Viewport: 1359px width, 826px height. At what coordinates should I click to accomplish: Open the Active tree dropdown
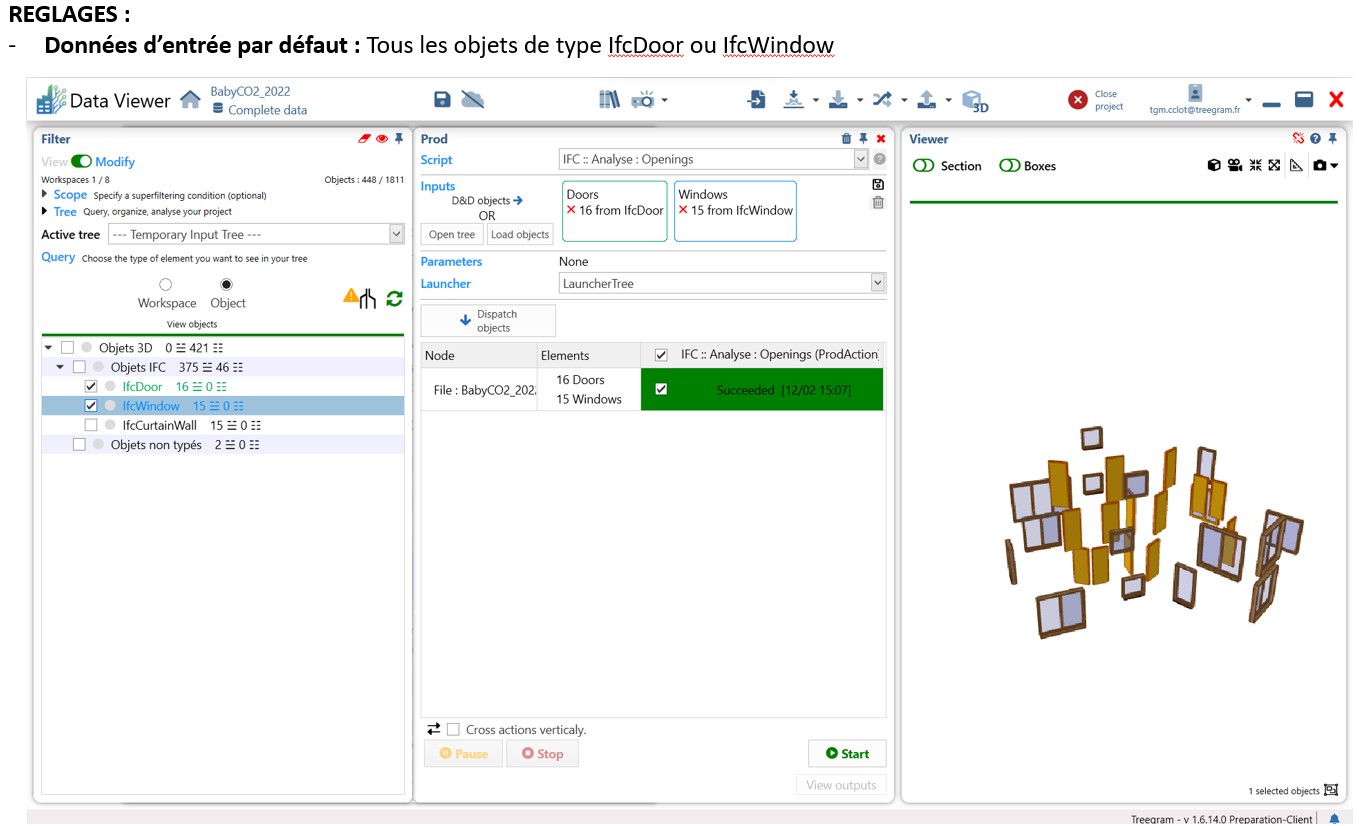[x=396, y=234]
